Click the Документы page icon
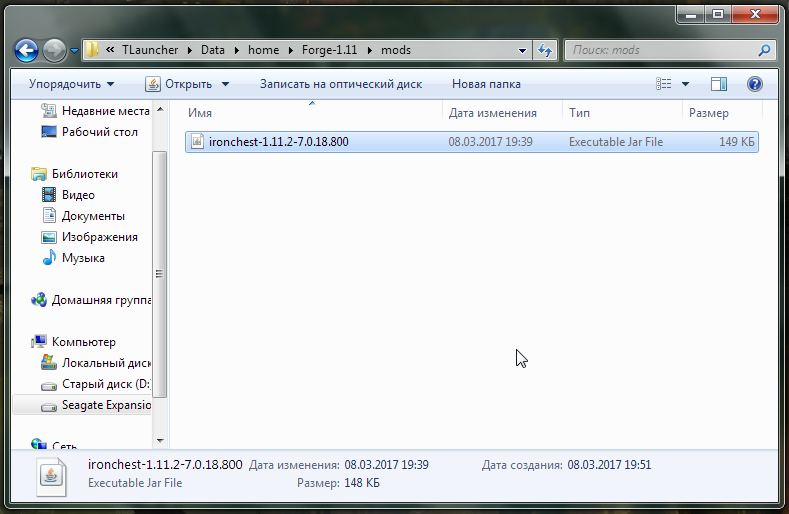This screenshot has width=789, height=514. pyautogui.click(x=49, y=215)
